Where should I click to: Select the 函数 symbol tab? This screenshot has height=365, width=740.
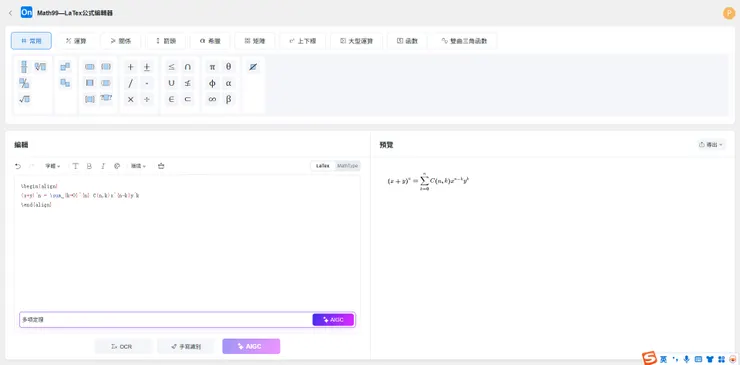[407, 41]
